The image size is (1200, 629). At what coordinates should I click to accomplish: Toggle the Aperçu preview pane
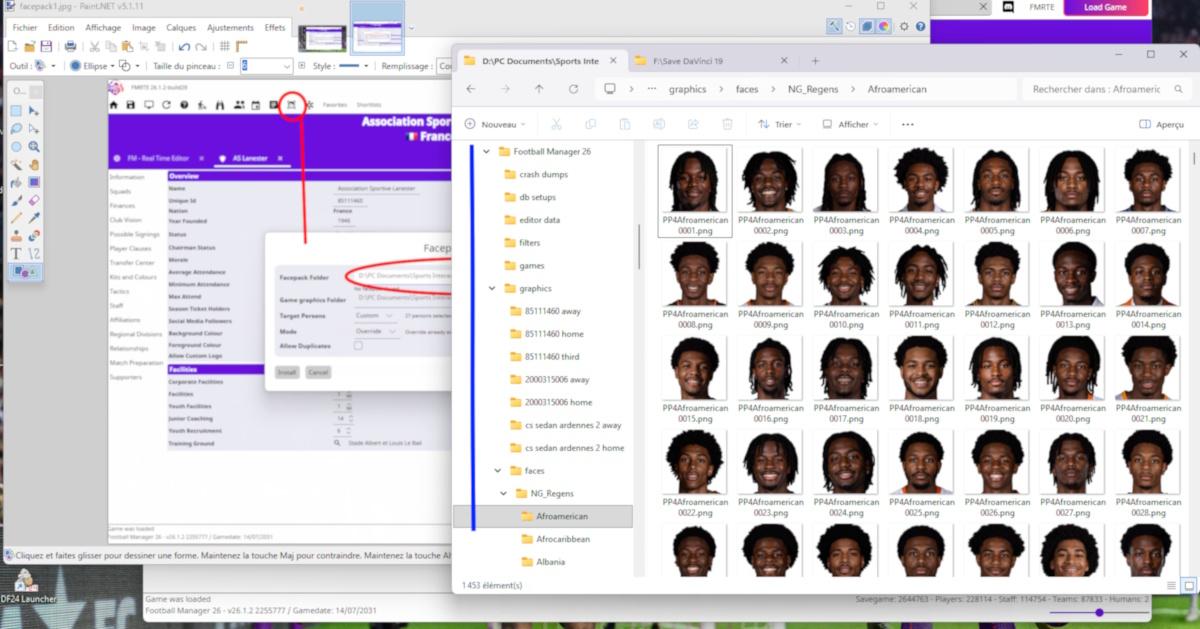(x=1162, y=124)
